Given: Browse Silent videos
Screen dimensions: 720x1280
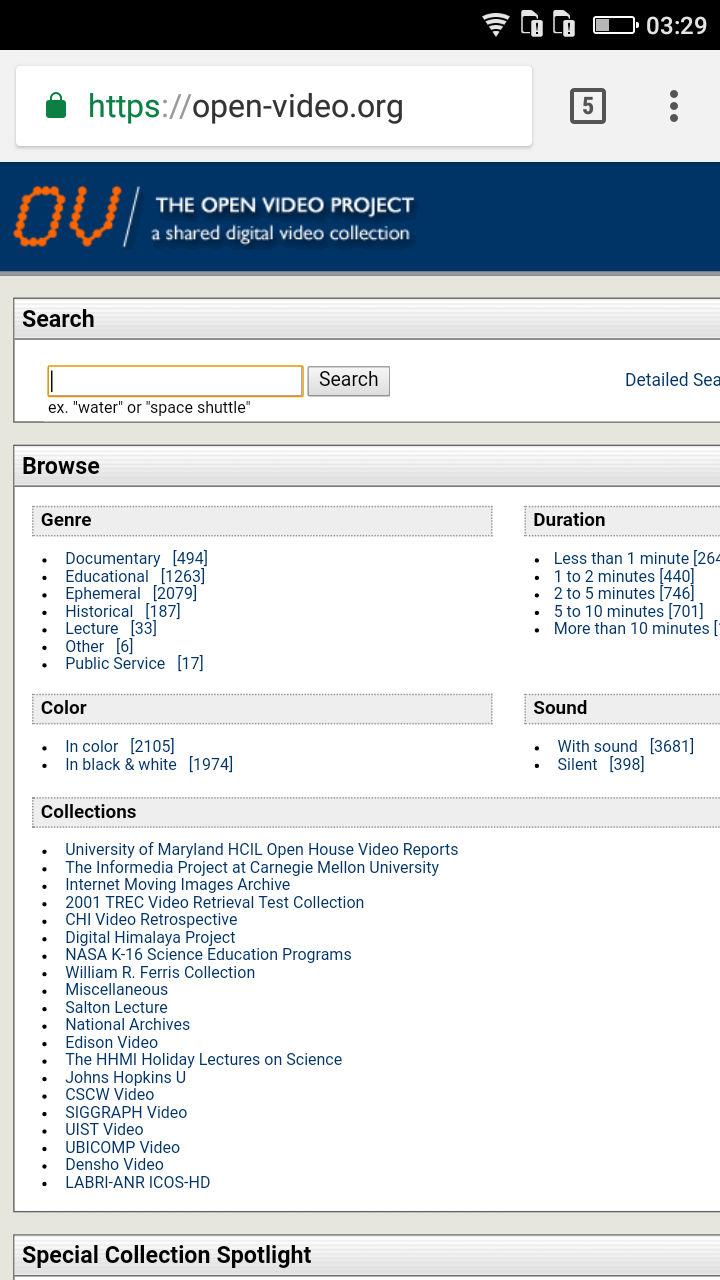Looking at the screenshot, I should pyautogui.click(x=578, y=764).
